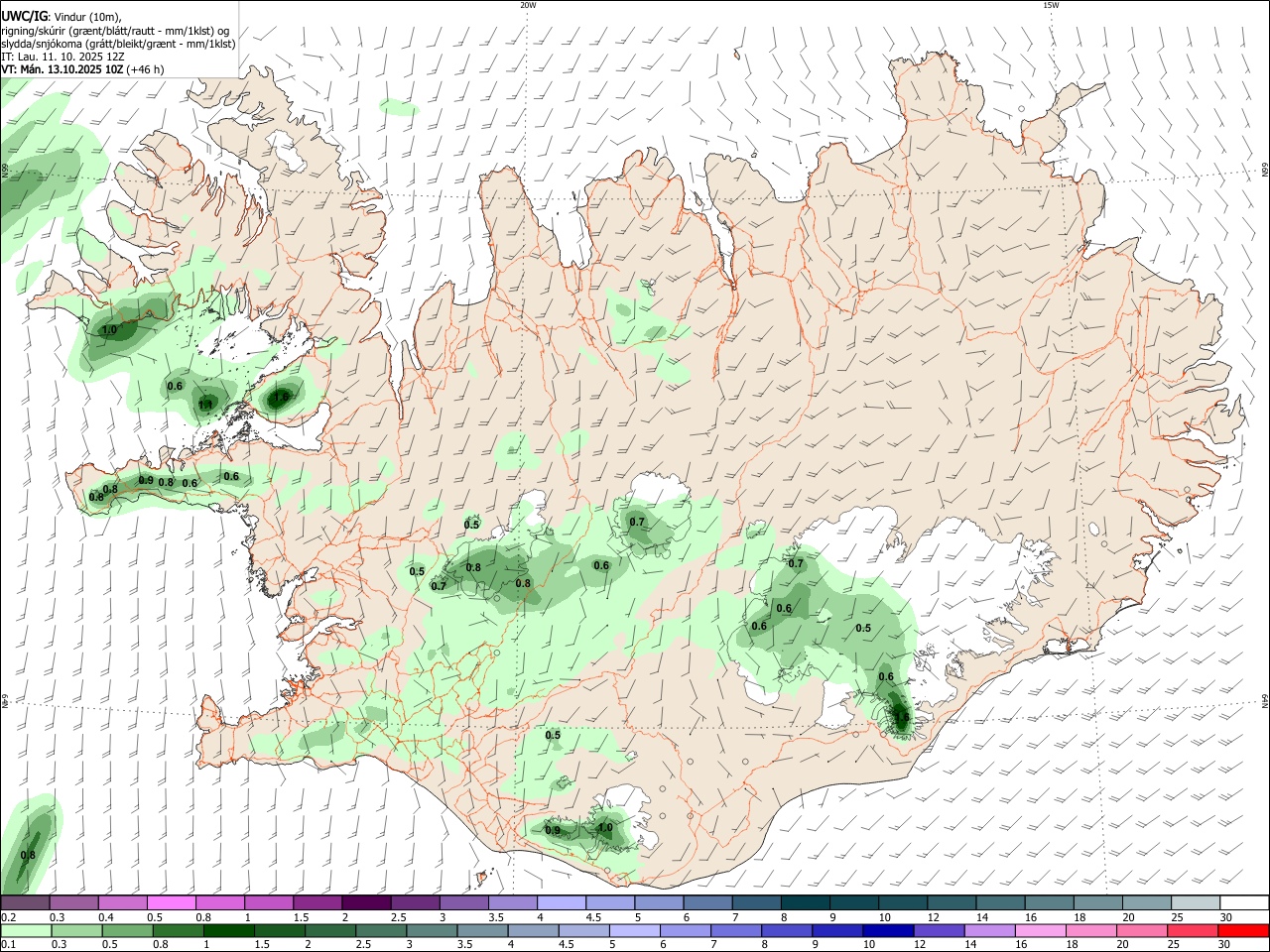1270x952 pixels.
Task: Pick the navy blue swatch at 10 in rain legend
Action: [888, 931]
